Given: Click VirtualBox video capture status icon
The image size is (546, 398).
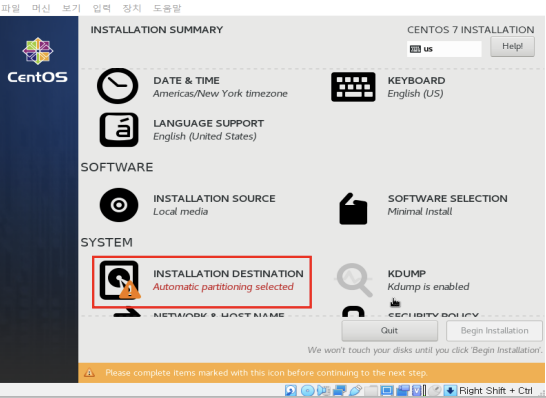Looking at the screenshot, I should point(403,390).
